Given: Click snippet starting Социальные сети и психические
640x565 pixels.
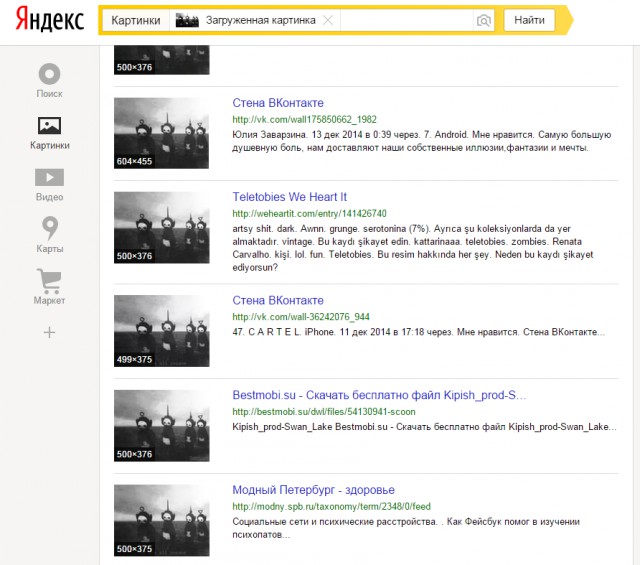Looking at the screenshot, I should [406, 528].
